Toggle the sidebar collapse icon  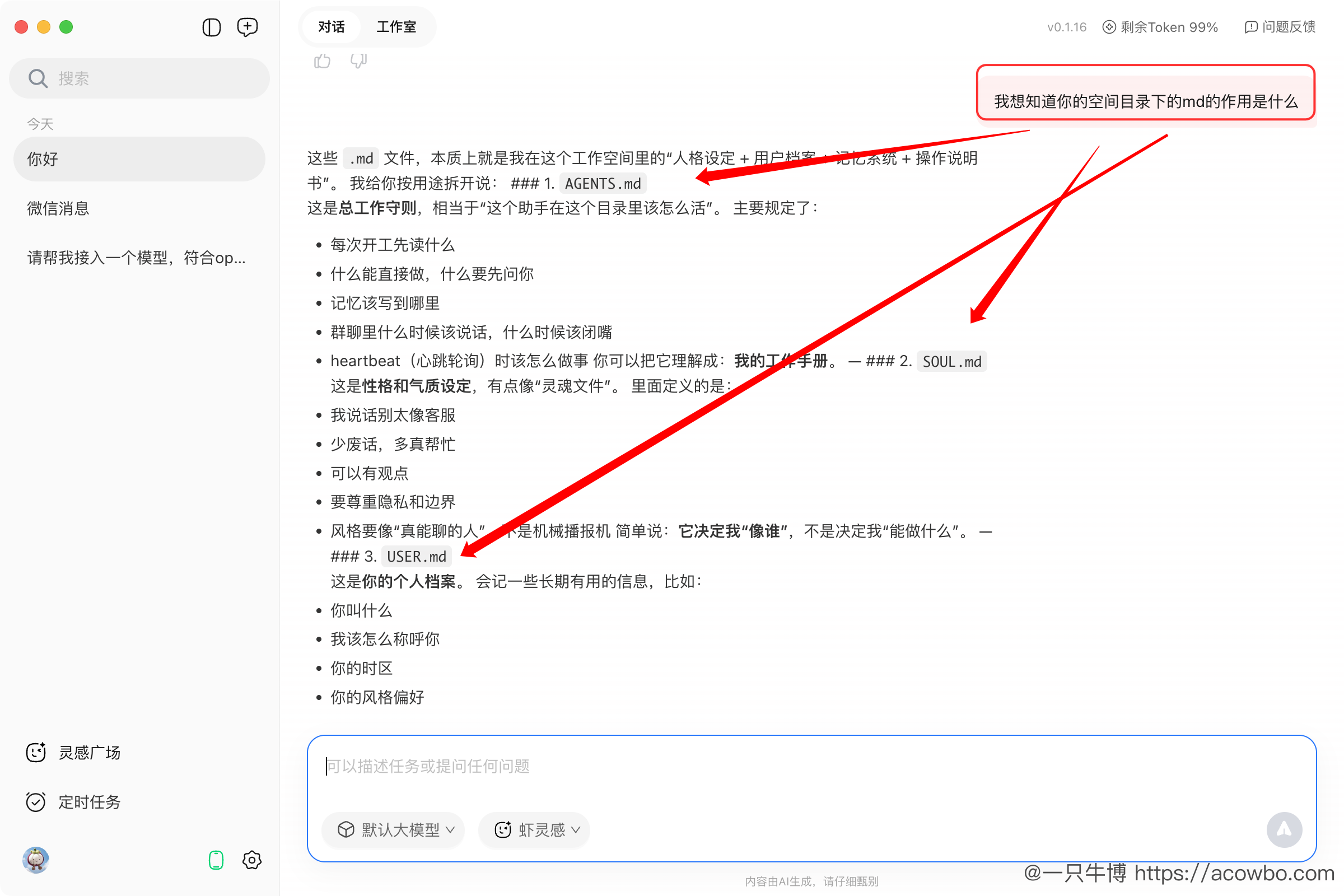pyautogui.click(x=211, y=27)
